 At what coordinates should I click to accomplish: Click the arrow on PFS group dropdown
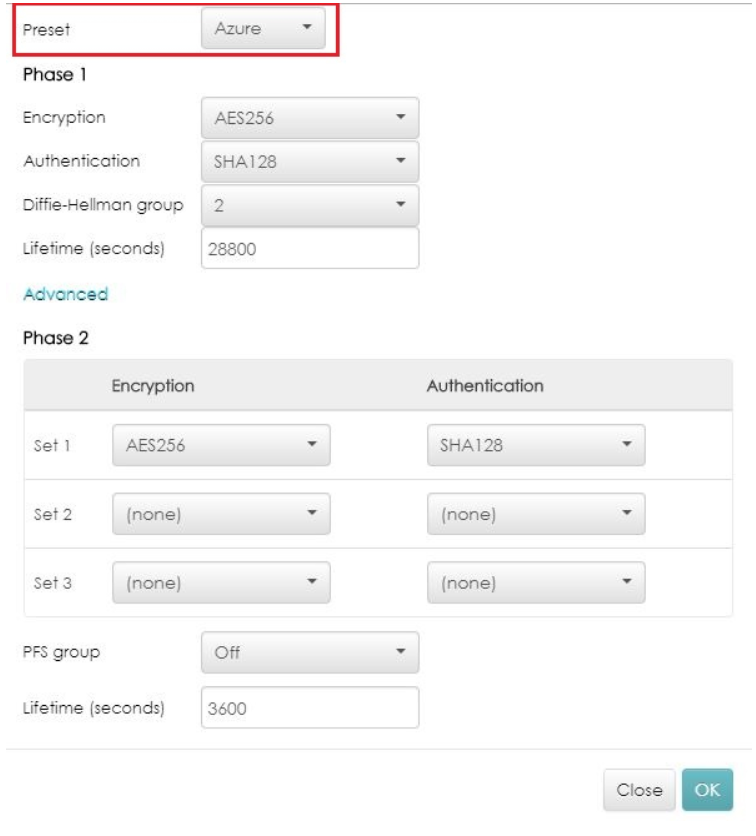pos(401,651)
